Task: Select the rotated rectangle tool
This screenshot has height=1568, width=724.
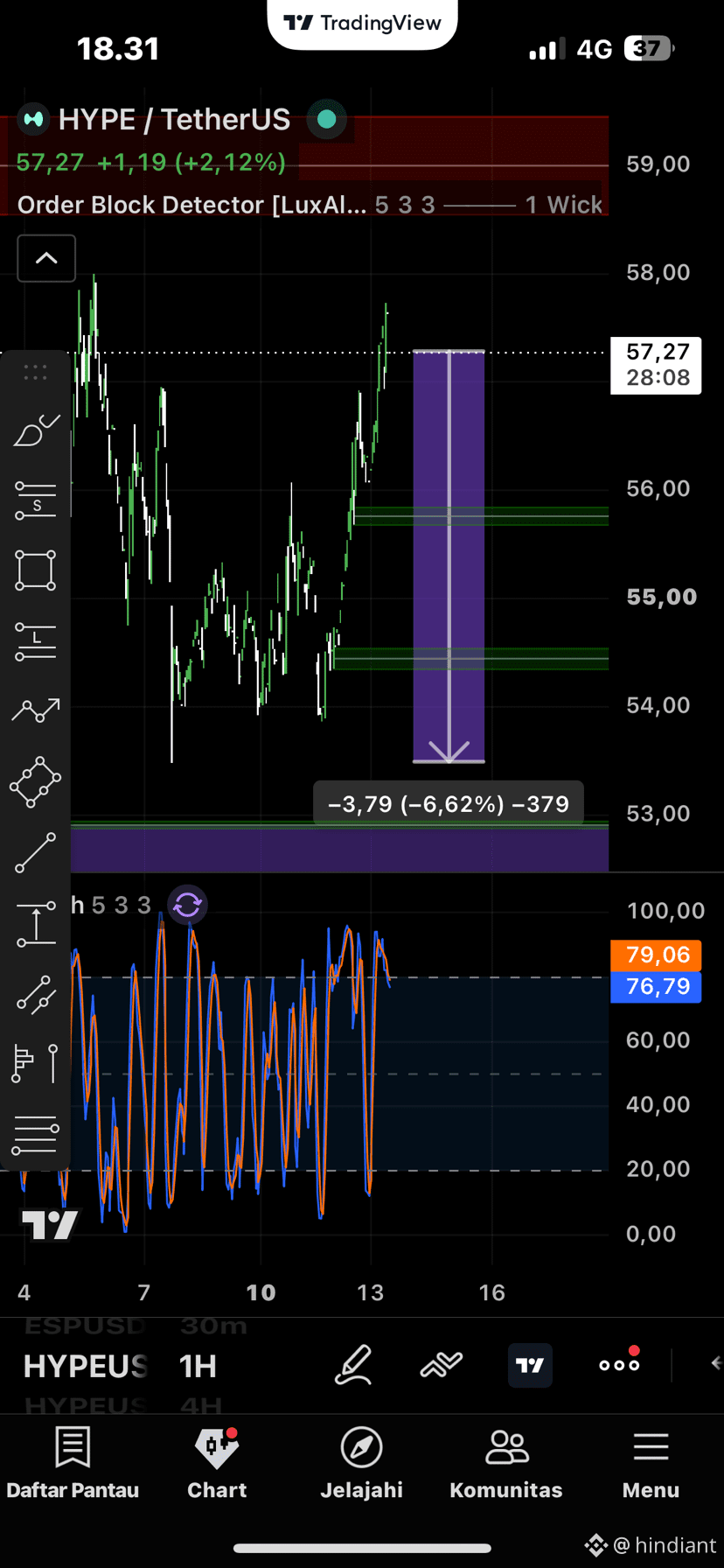Action: click(x=36, y=781)
